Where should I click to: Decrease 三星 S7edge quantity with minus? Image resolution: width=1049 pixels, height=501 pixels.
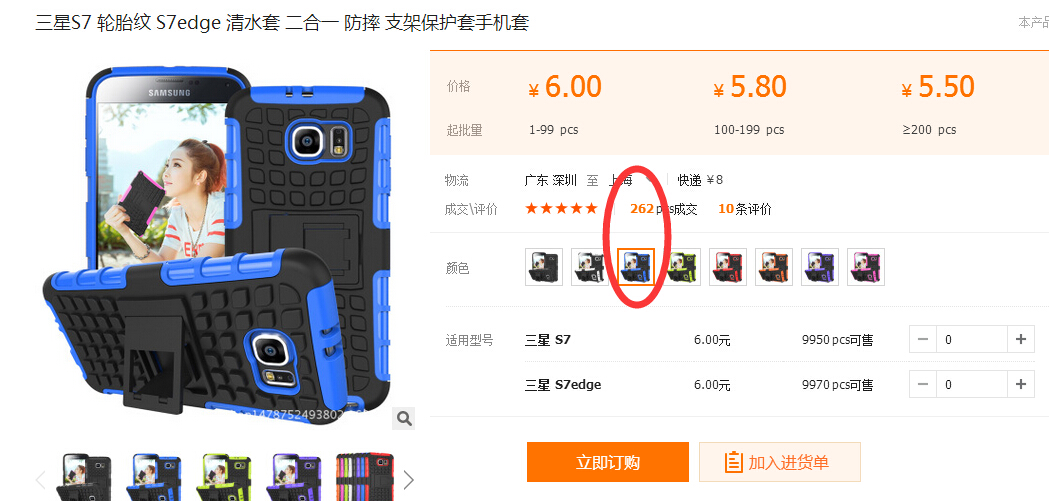point(923,385)
